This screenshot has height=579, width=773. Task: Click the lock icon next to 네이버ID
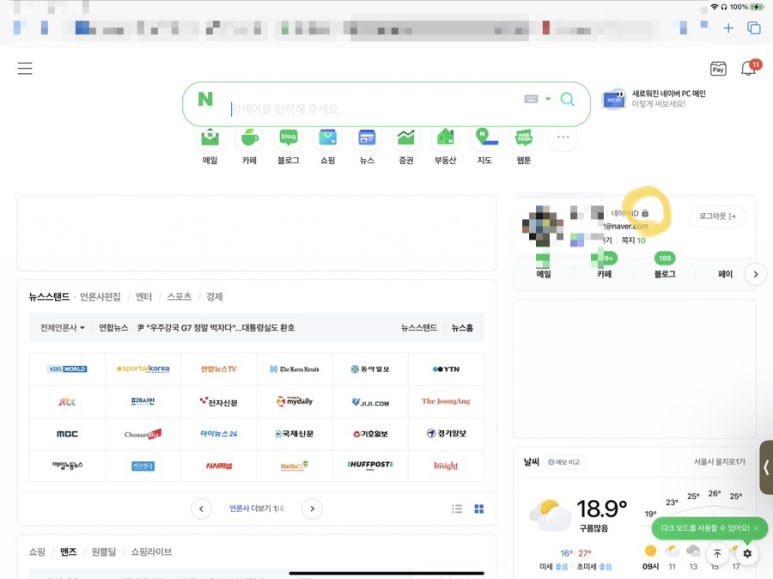tap(645, 213)
